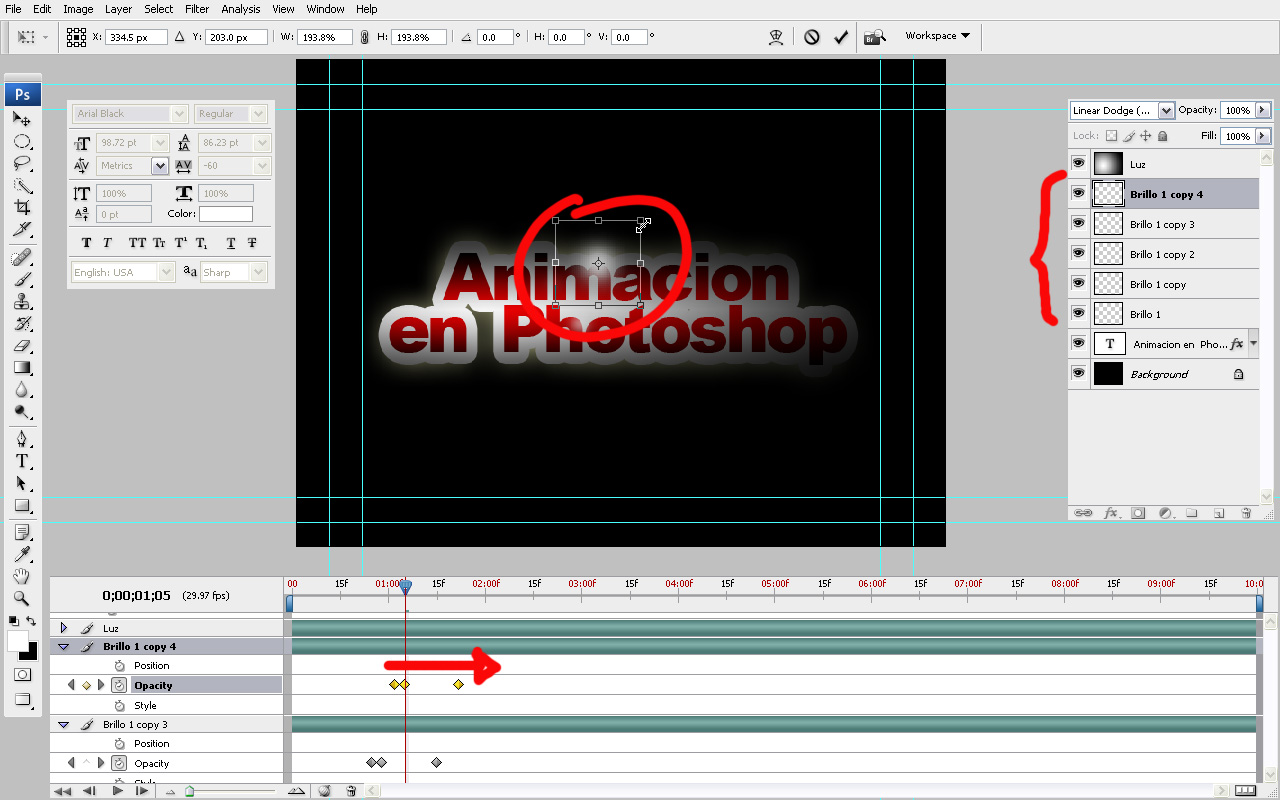The width and height of the screenshot is (1280, 800).
Task: Collapse the Brillo 1 copy 3 timeline track
Action: click(x=64, y=724)
